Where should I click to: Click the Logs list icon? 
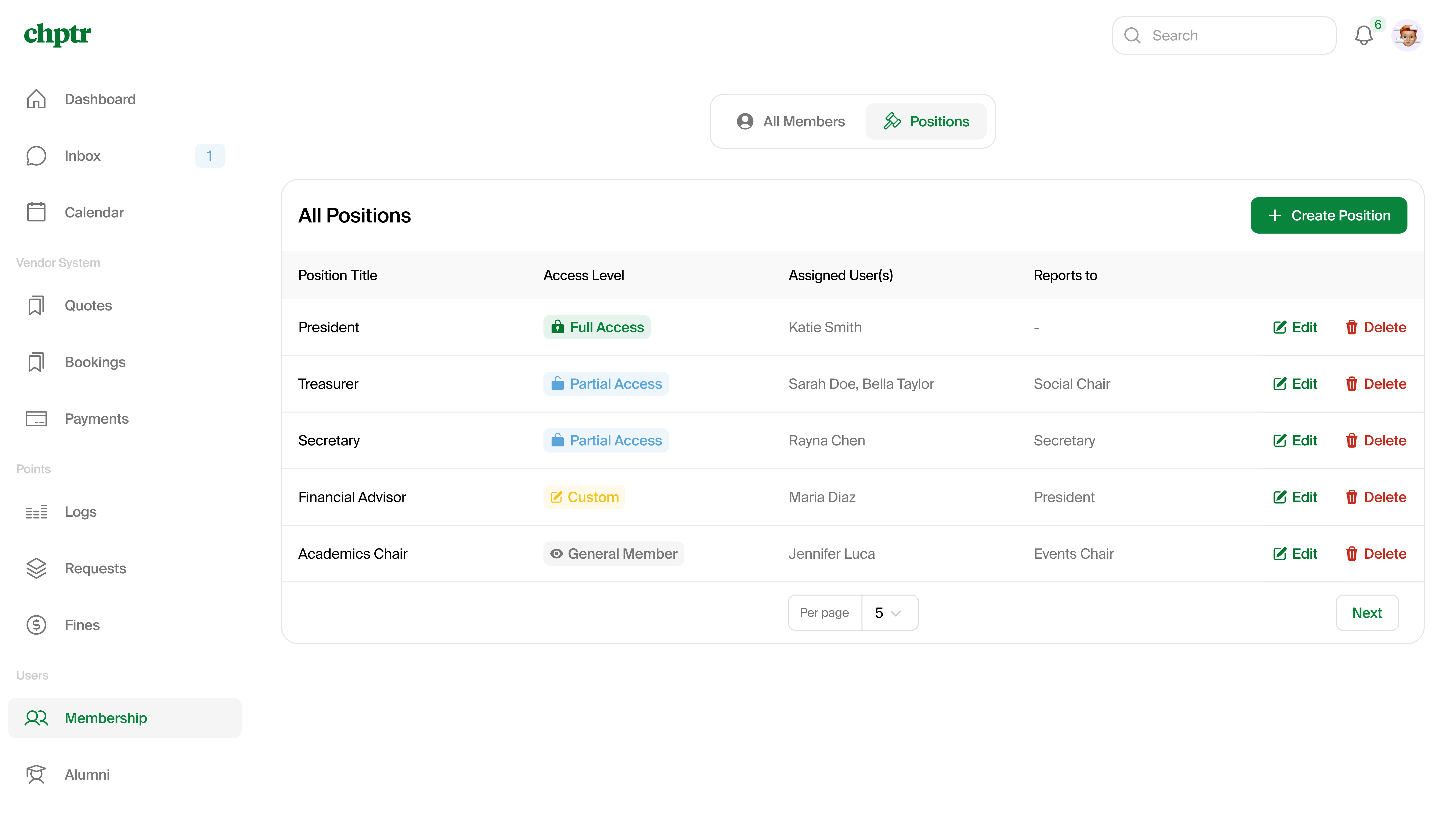(x=36, y=512)
